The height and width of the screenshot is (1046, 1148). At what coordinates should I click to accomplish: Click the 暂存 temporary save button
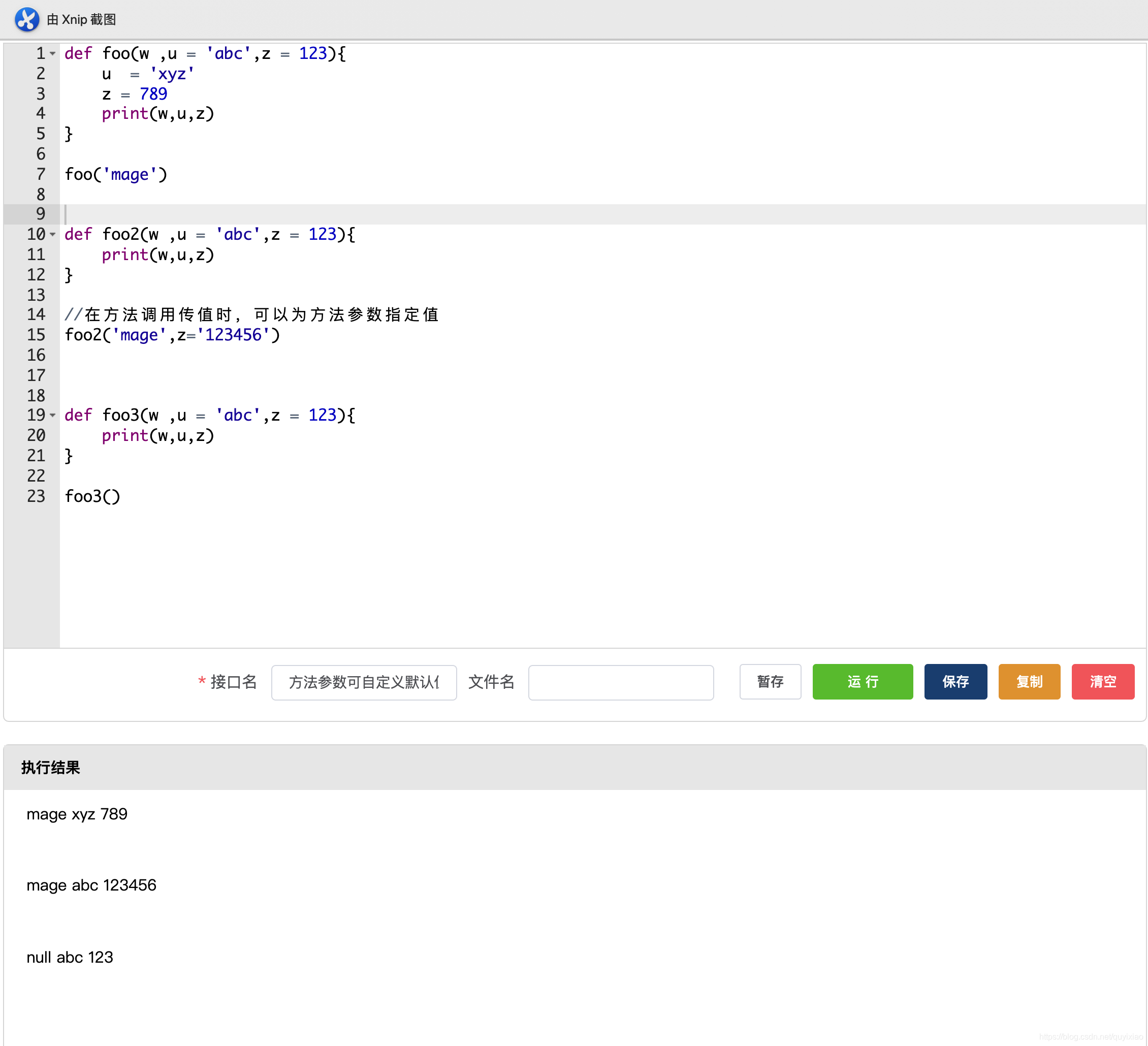click(x=770, y=682)
